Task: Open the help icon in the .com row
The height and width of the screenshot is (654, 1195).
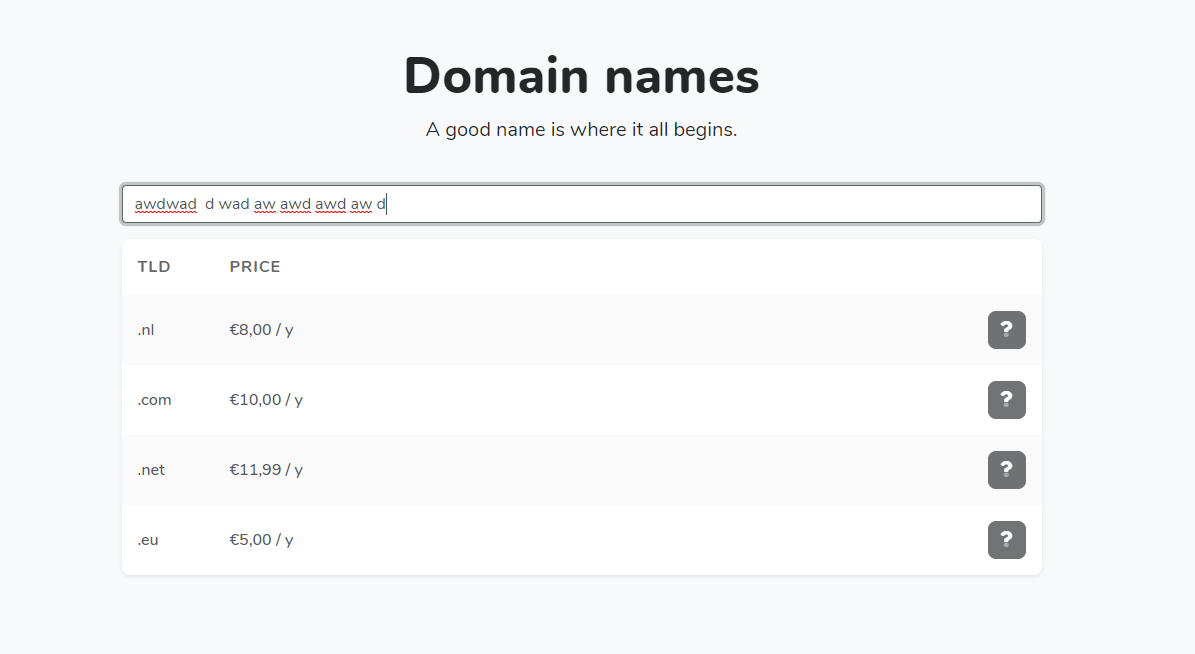Action: (1006, 400)
